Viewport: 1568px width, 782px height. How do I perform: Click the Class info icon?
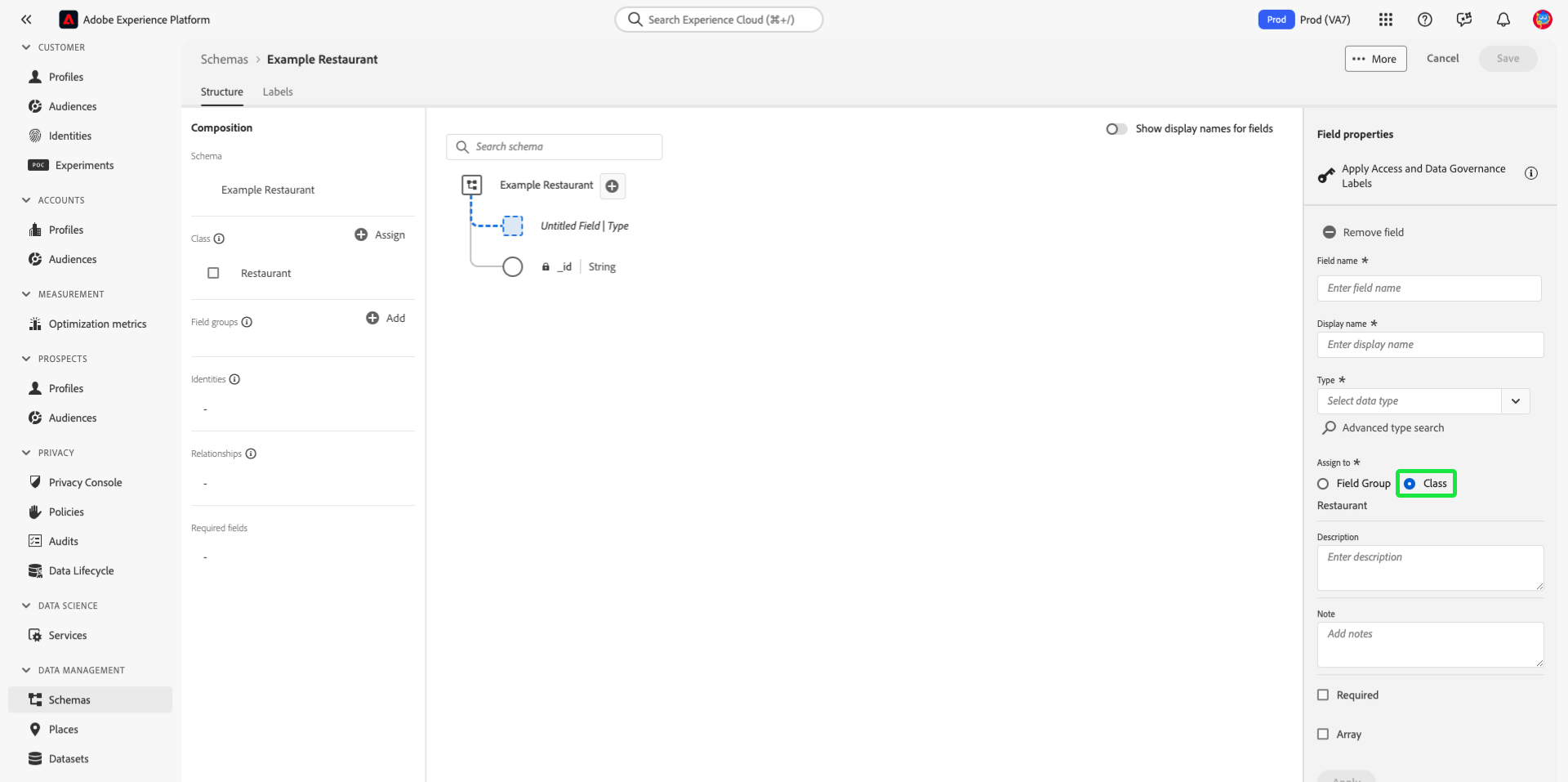tap(219, 239)
